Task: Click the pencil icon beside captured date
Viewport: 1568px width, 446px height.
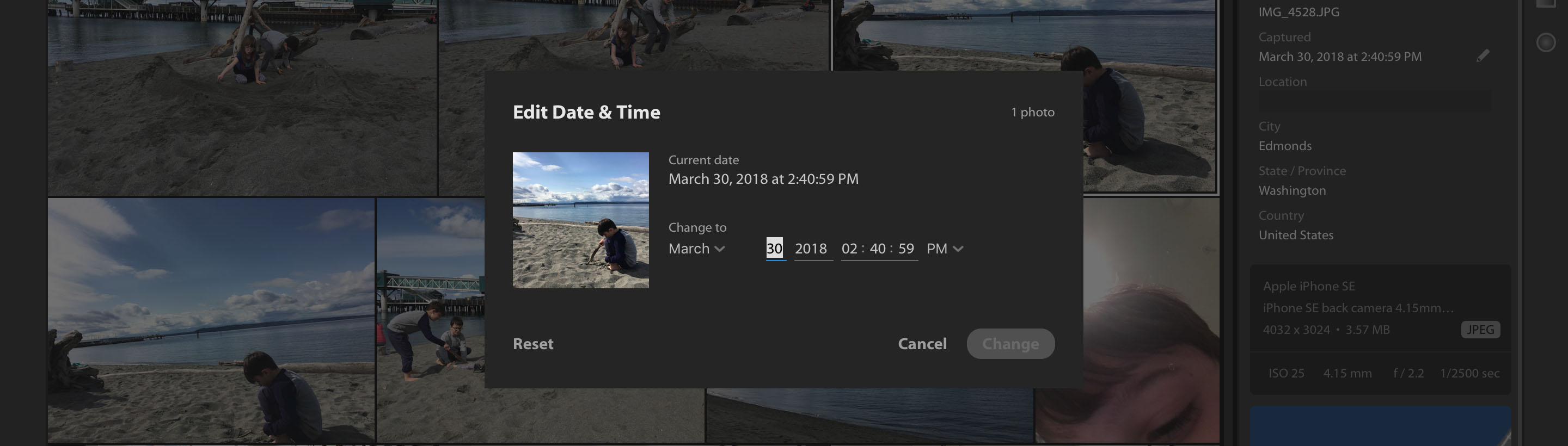Action: coord(1483,56)
